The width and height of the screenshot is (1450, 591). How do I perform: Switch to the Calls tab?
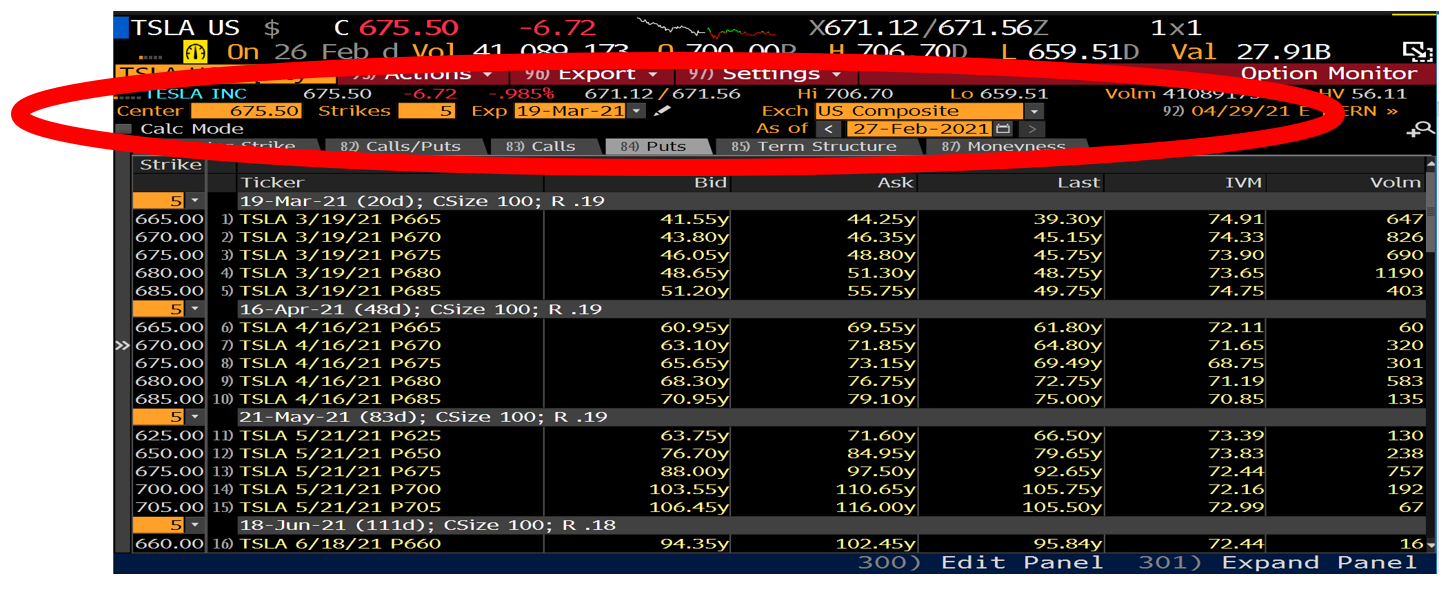(542, 147)
